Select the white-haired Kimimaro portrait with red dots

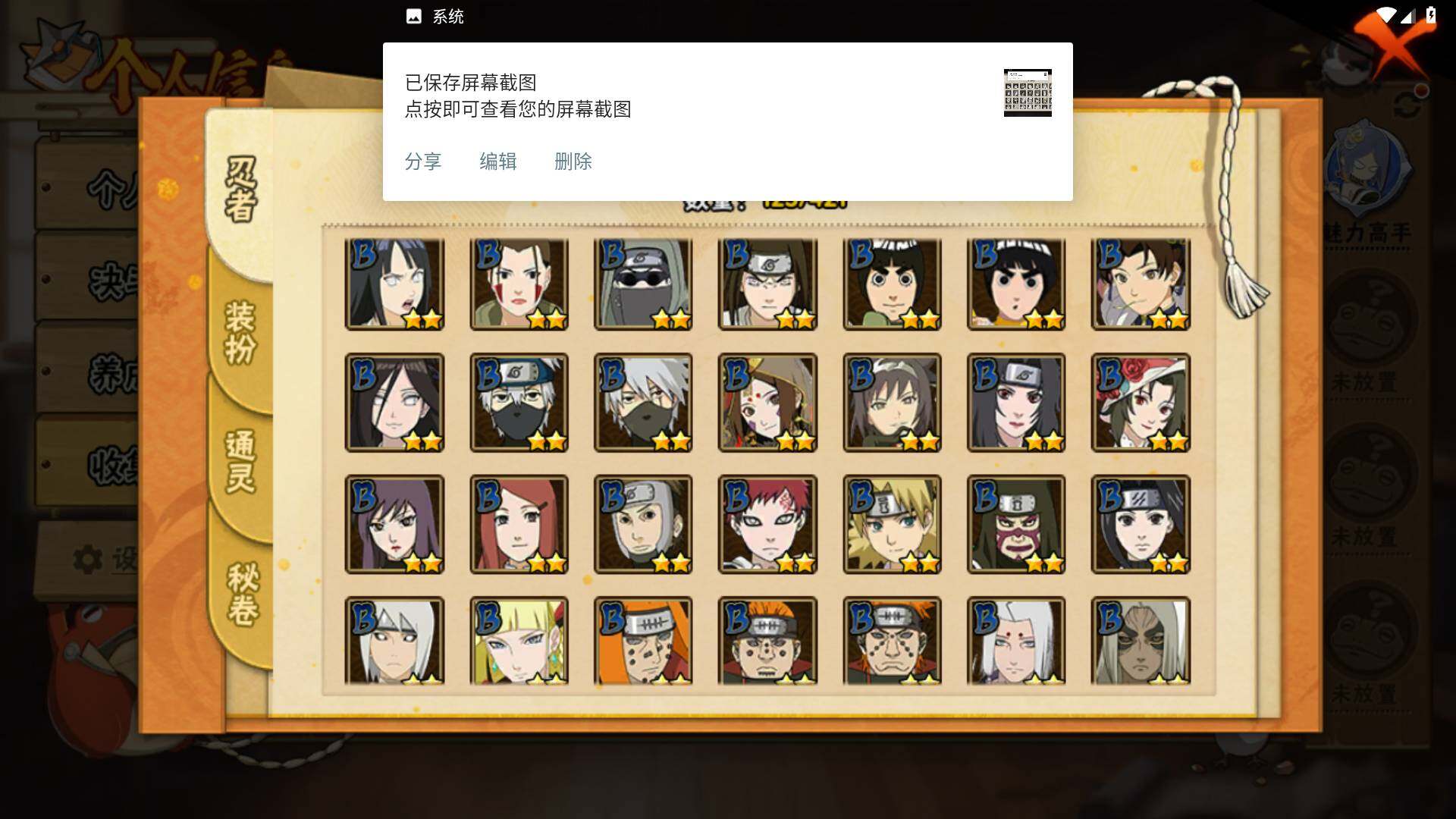1016,641
